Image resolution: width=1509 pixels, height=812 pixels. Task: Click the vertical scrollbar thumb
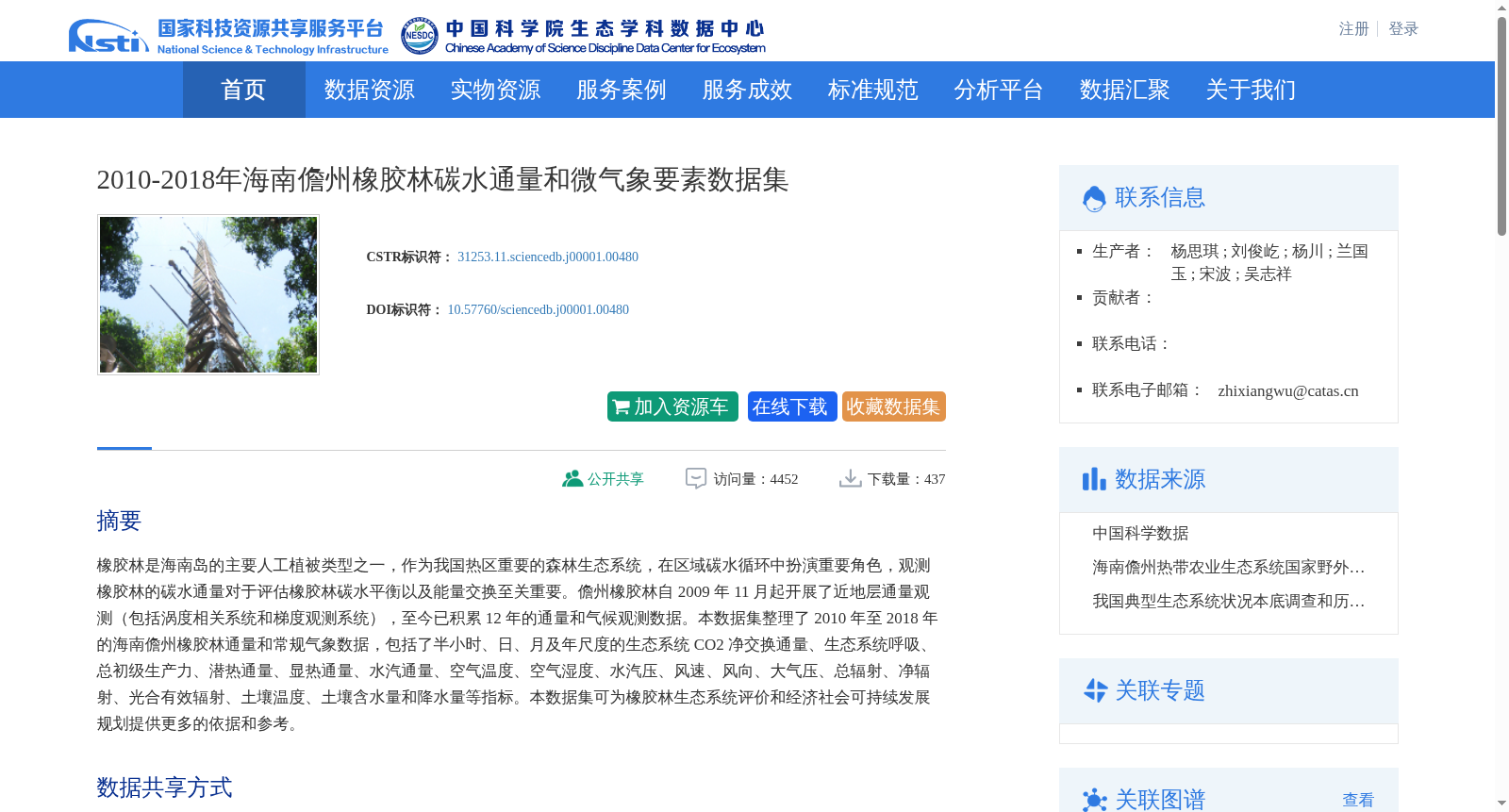click(x=1501, y=126)
